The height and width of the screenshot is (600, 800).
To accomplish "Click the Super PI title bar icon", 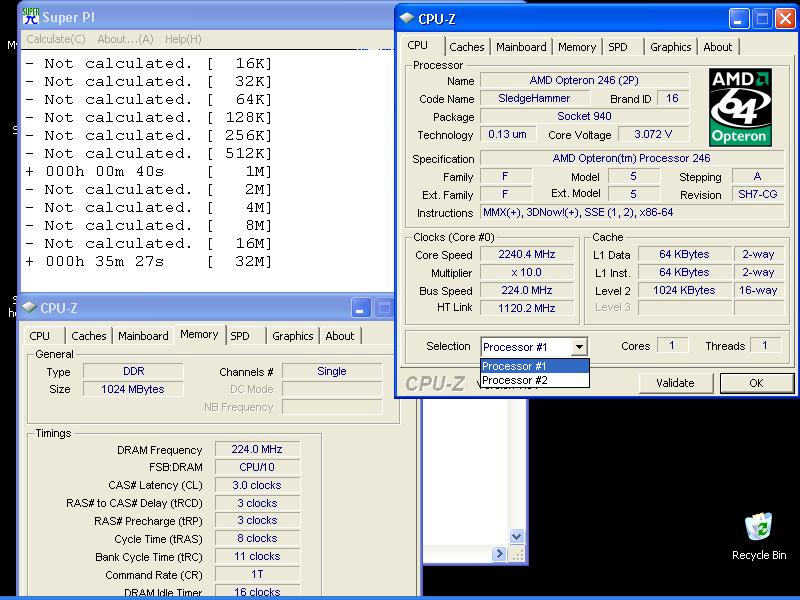I will (x=31, y=16).
